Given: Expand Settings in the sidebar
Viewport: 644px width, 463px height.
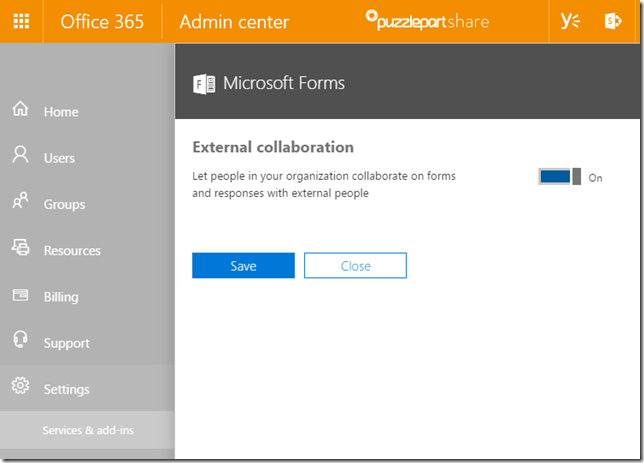Looking at the screenshot, I should click(x=87, y=388).
